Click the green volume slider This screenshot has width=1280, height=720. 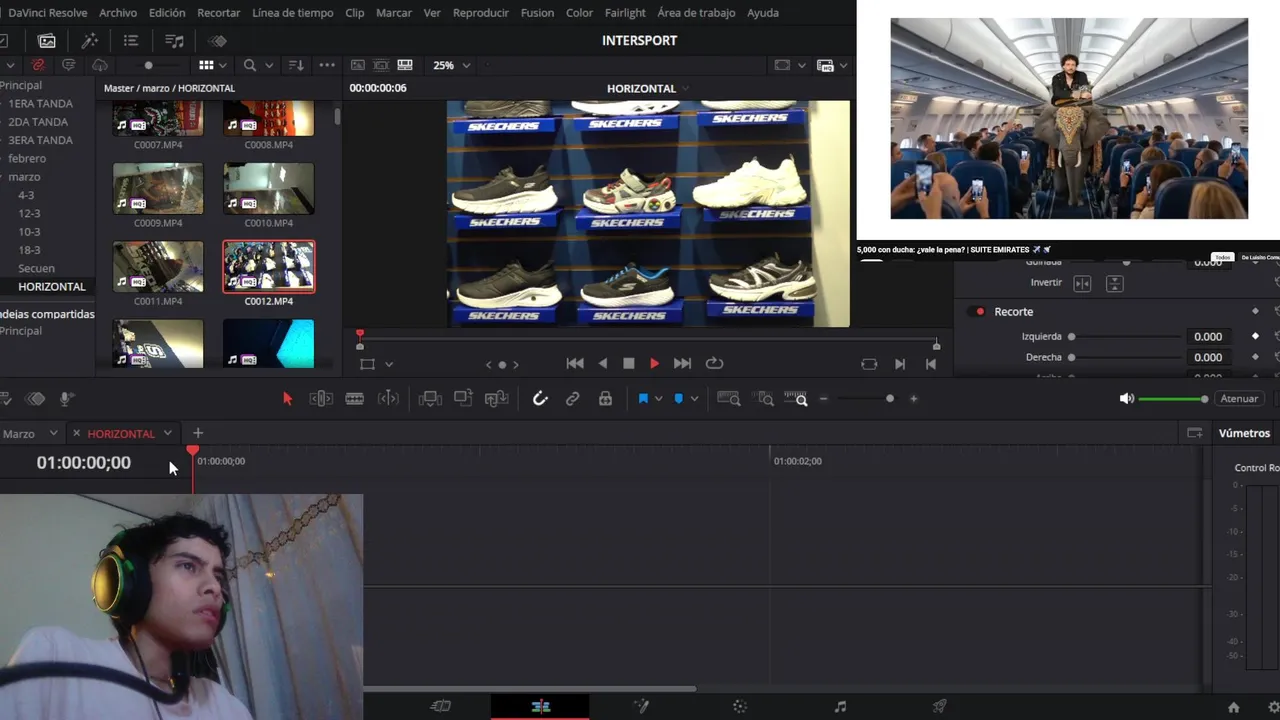pyautogui.click(x=1171, y=399)
